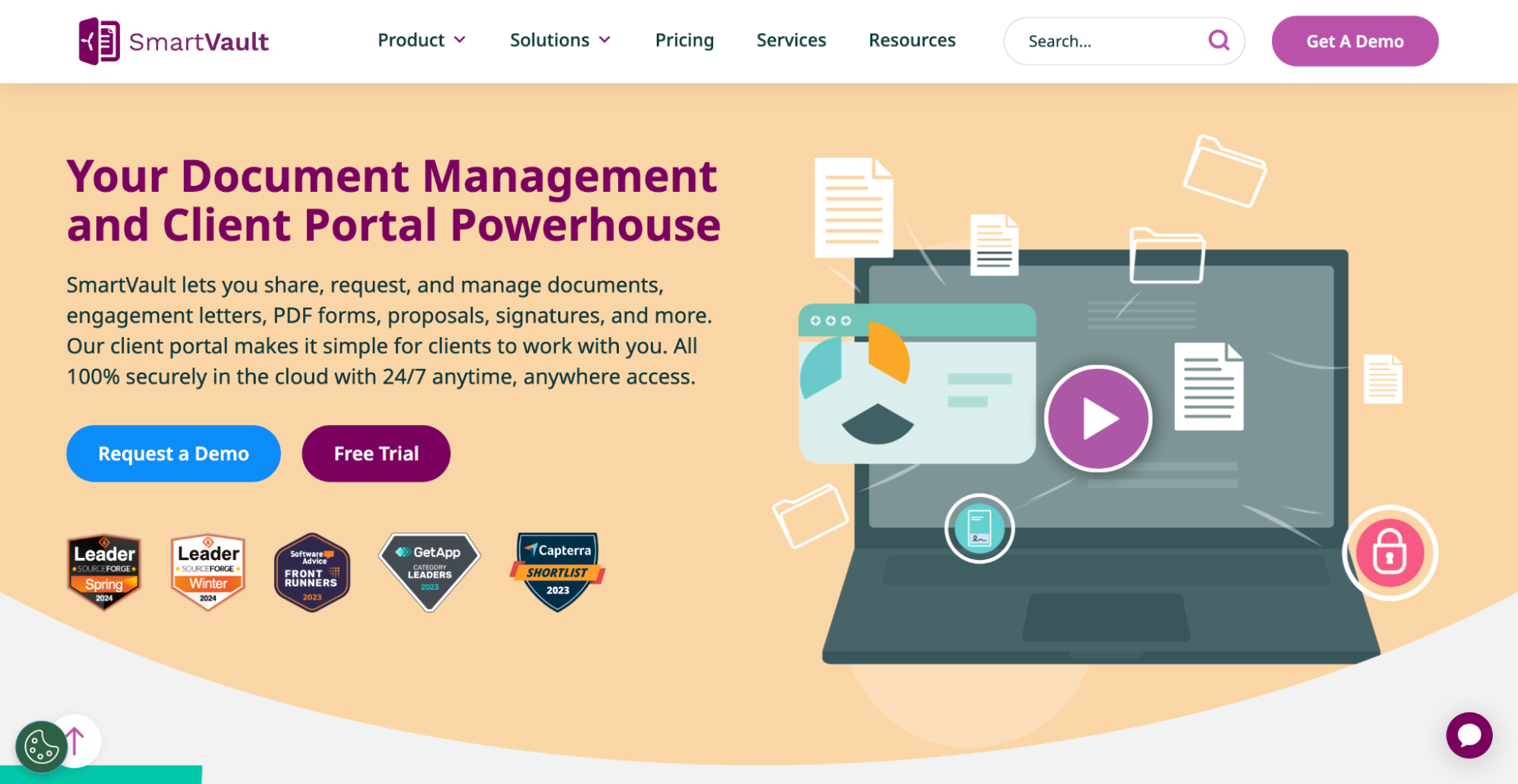Play the laptop demo video

click(x=1098, y=418)
